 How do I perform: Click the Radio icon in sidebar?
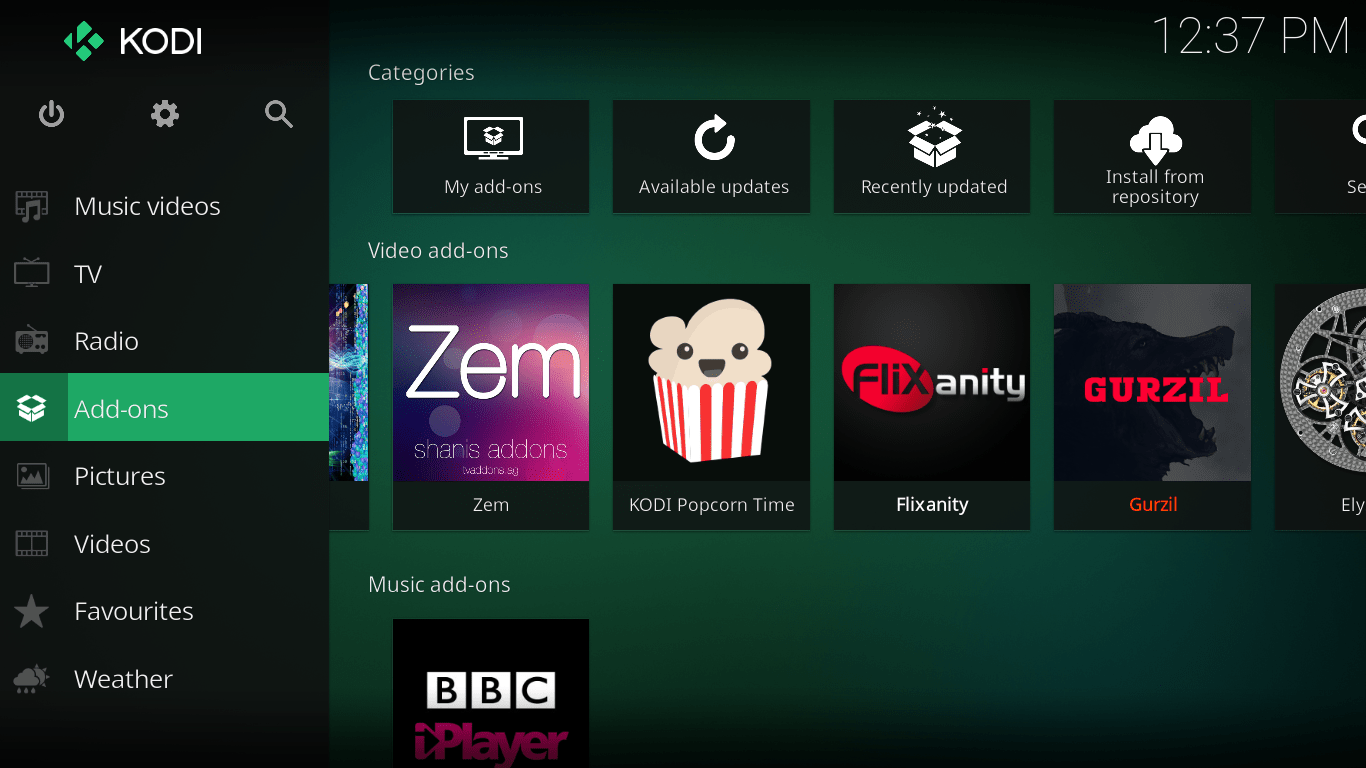[32, 341]
